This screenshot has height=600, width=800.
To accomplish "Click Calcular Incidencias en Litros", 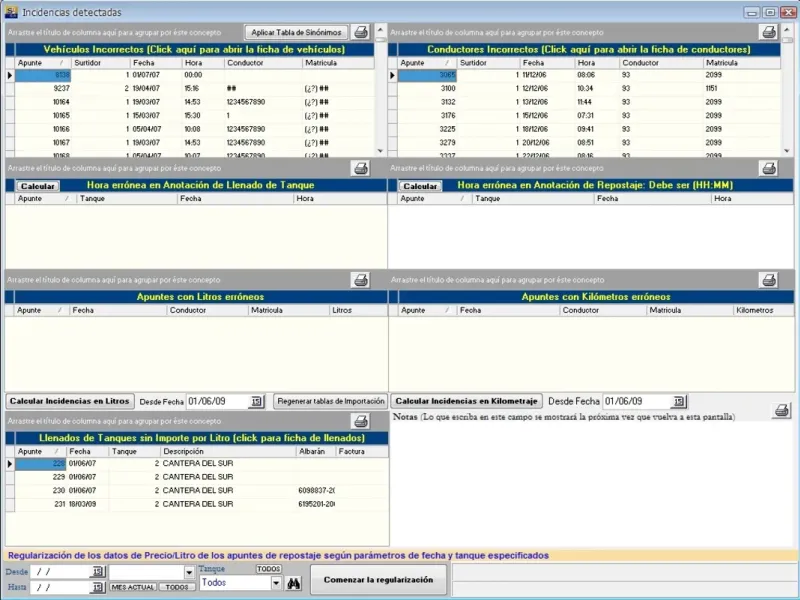I will (70, 401).
